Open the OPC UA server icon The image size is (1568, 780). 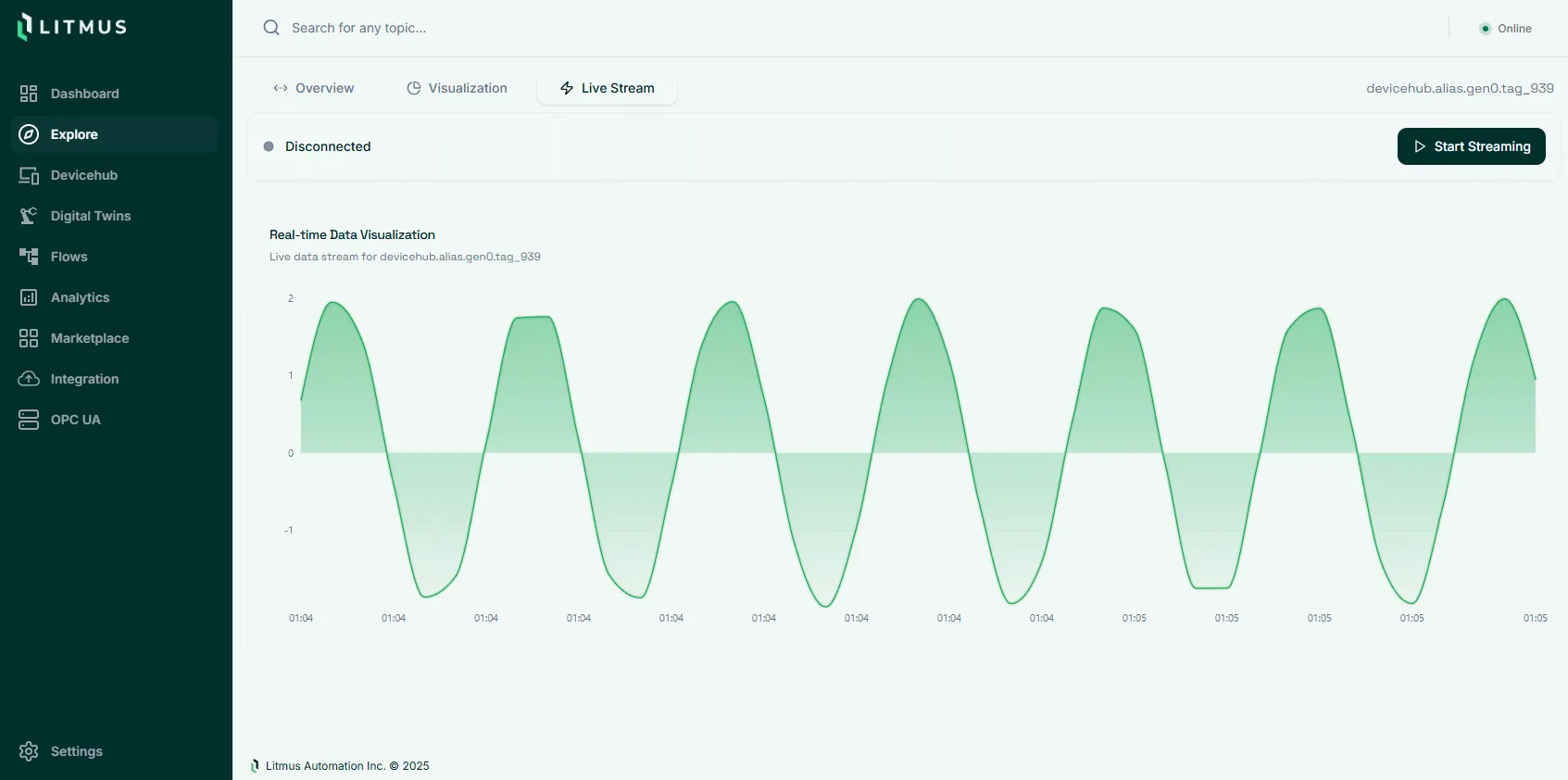tap(29, 420)
